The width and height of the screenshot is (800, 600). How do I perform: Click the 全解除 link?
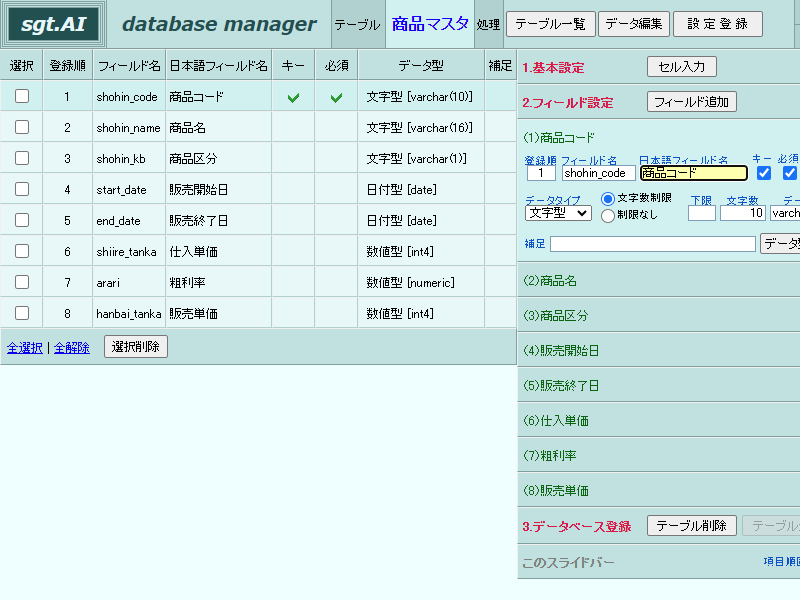pyautogui.click(x=71, y=348)
